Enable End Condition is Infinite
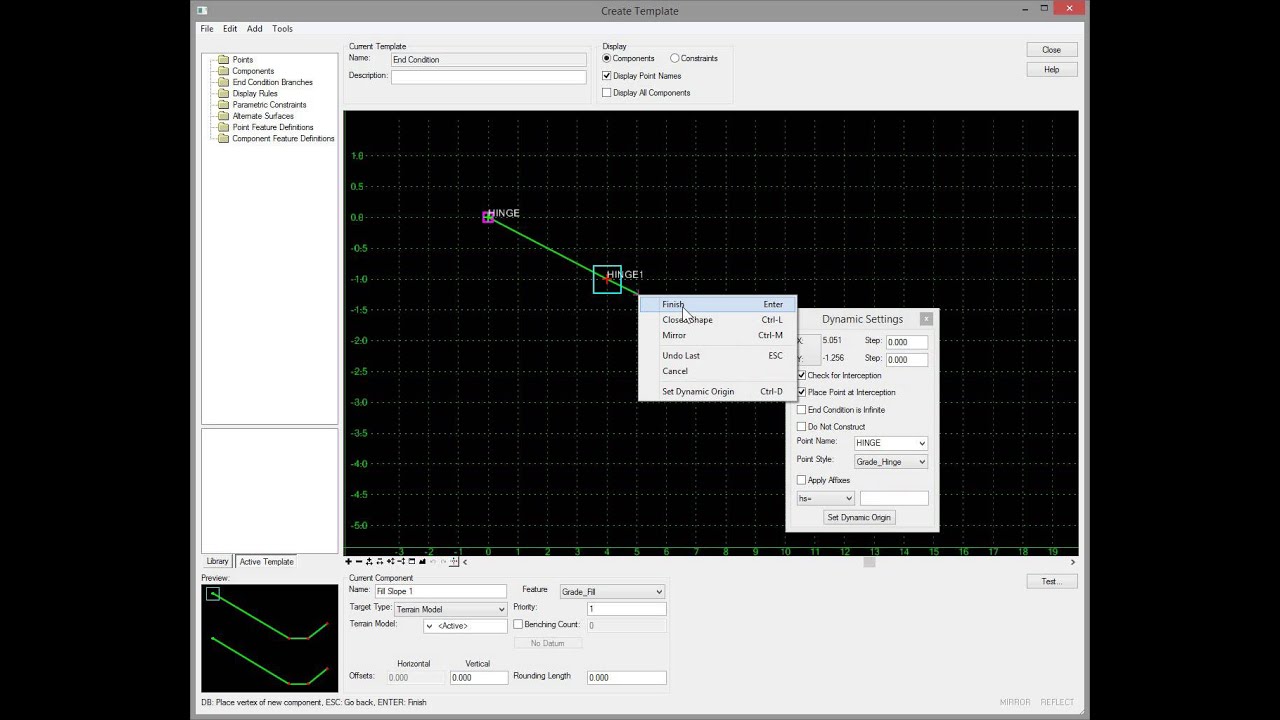Screen dimensions: 1280x720 point(801,410)
